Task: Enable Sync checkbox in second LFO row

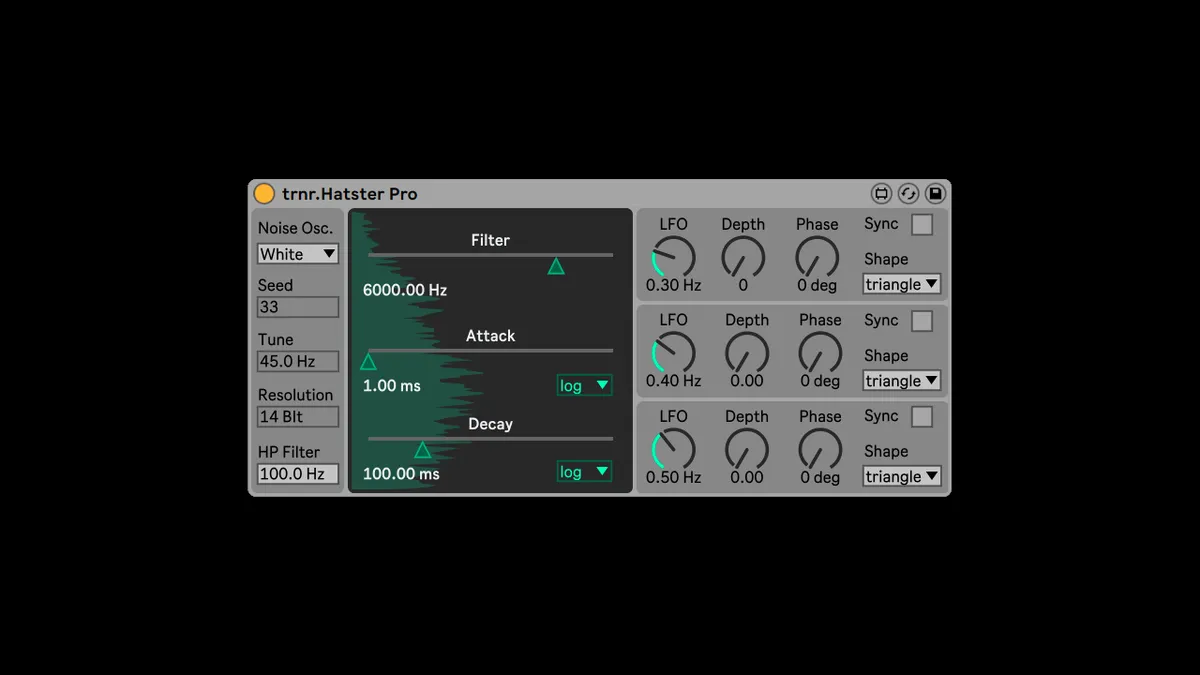Action: (x=922, y=321)
